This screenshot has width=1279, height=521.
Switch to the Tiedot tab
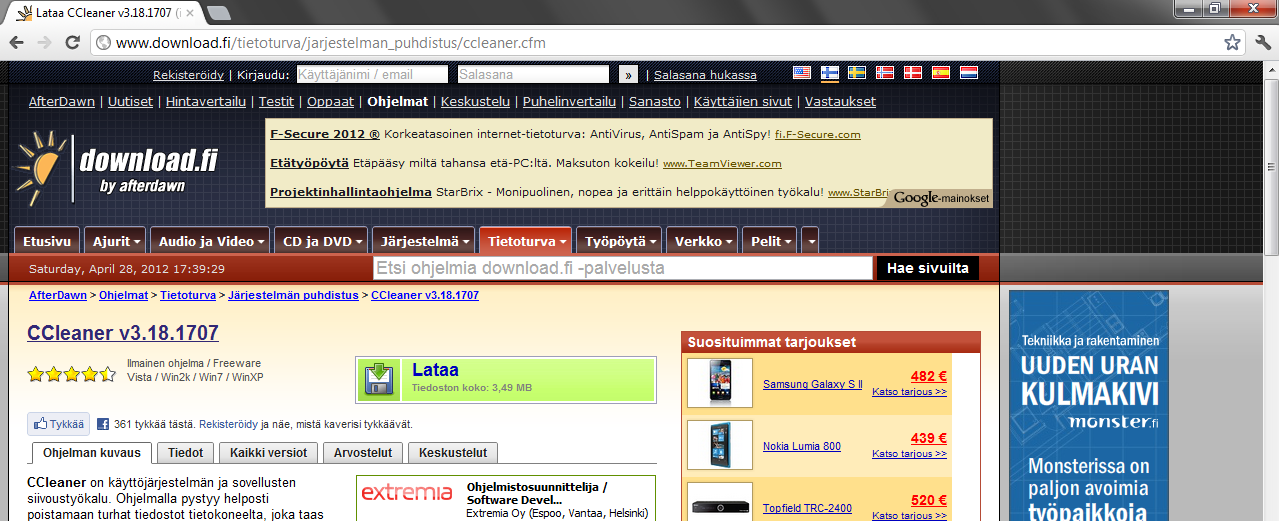pyautogui.click(x=185, y=453)
